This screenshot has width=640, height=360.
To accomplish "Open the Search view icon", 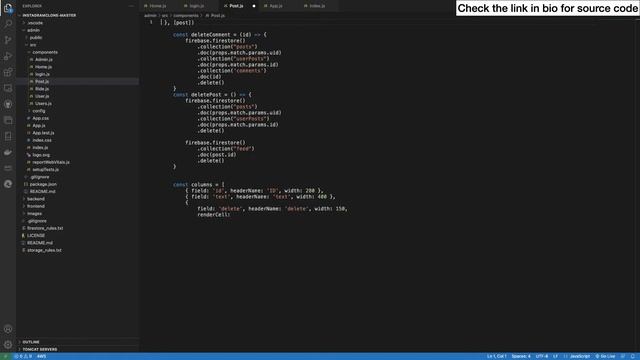I will tap(8, 23).
